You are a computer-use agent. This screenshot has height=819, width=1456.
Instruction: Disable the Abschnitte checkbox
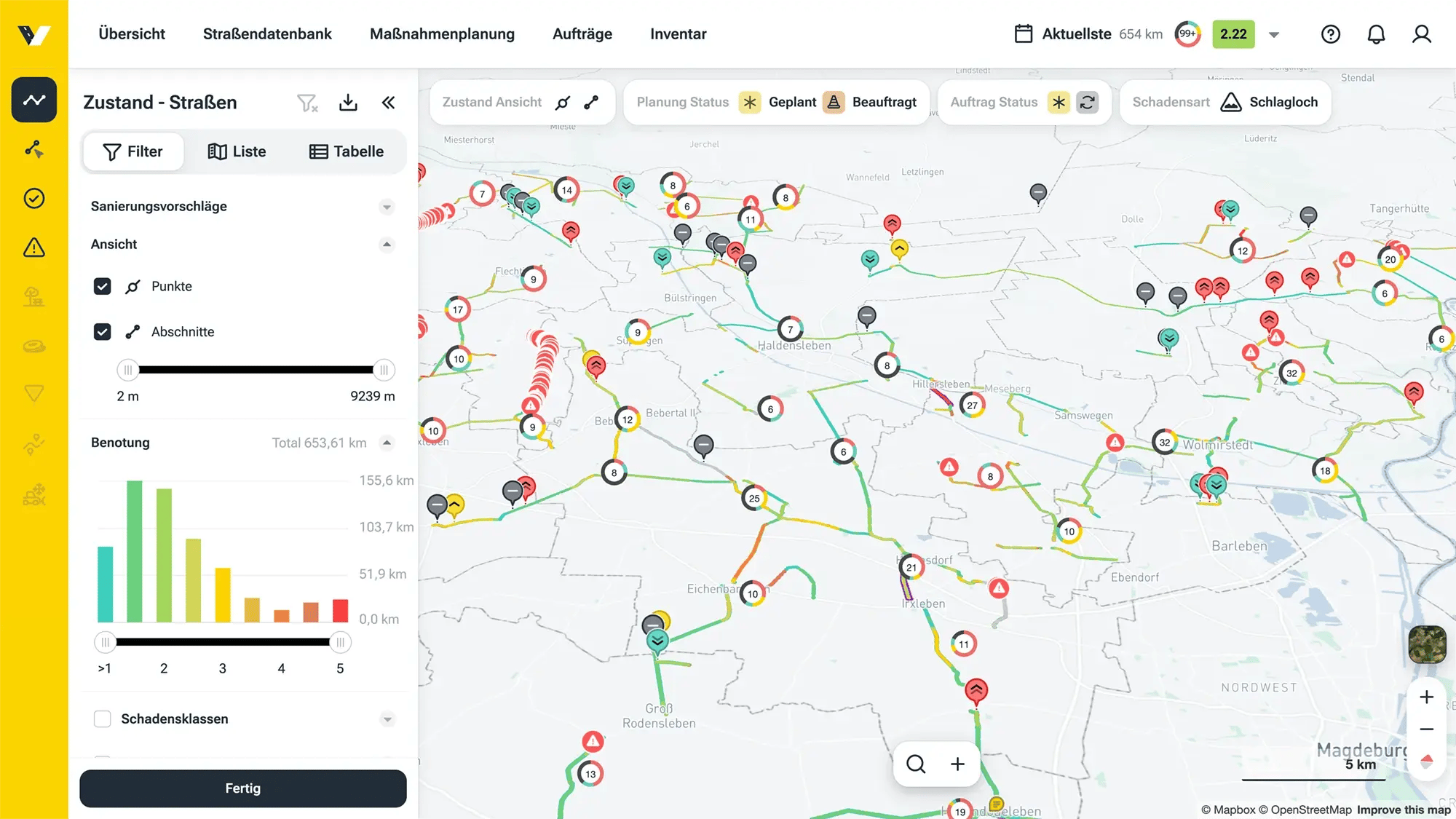(x=102, y=331)
